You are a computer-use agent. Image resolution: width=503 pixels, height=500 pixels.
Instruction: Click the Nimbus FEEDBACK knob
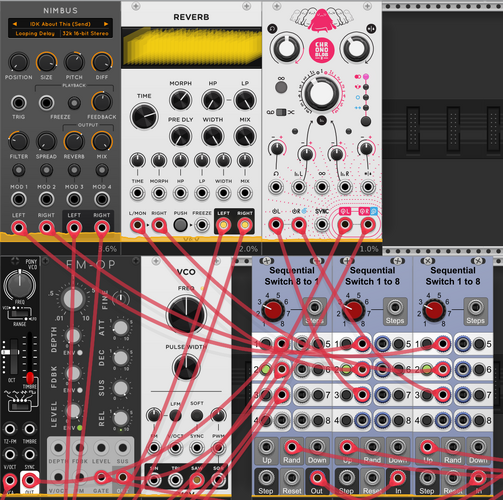pos(102,102)
